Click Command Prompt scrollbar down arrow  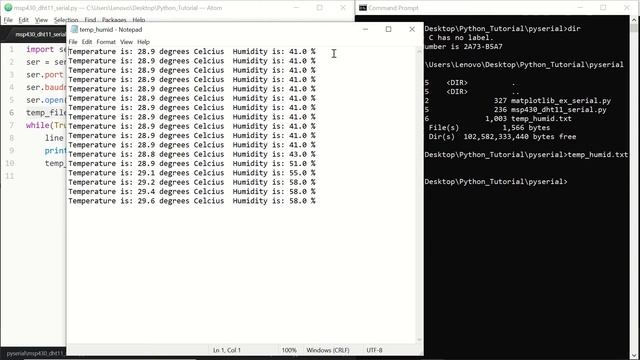[x=634, y=355]
